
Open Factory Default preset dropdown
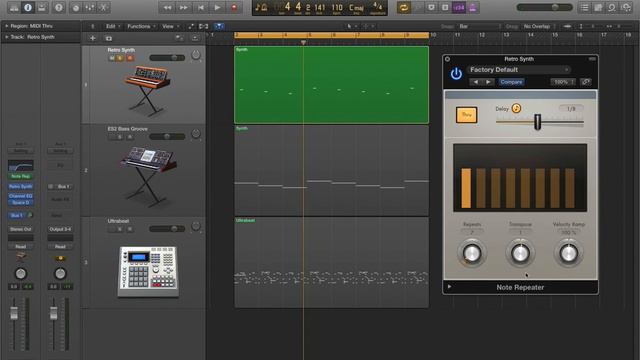519,70
